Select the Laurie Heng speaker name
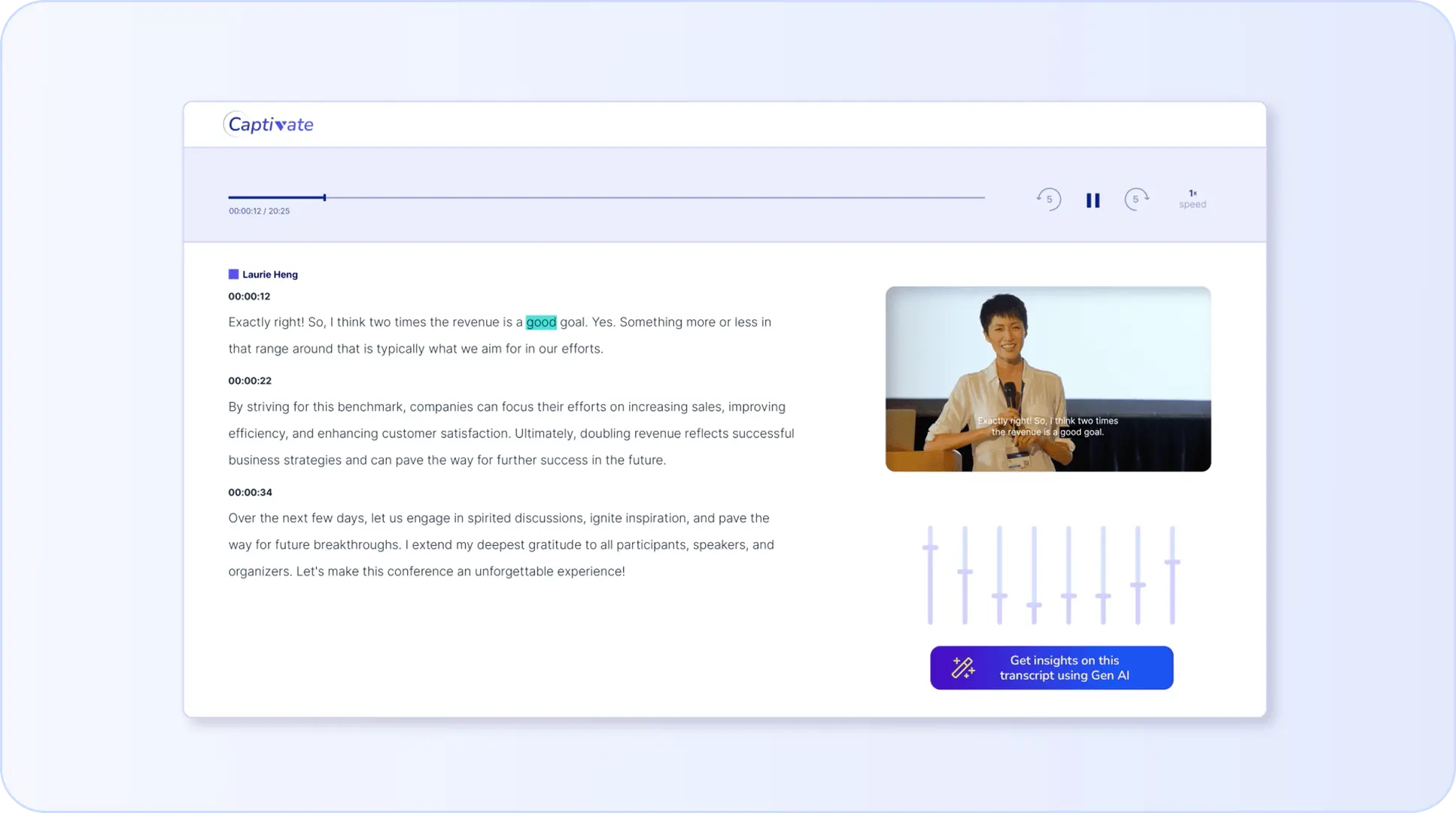1456x813 pixels. pyautogui.click(x=270, y=275)
